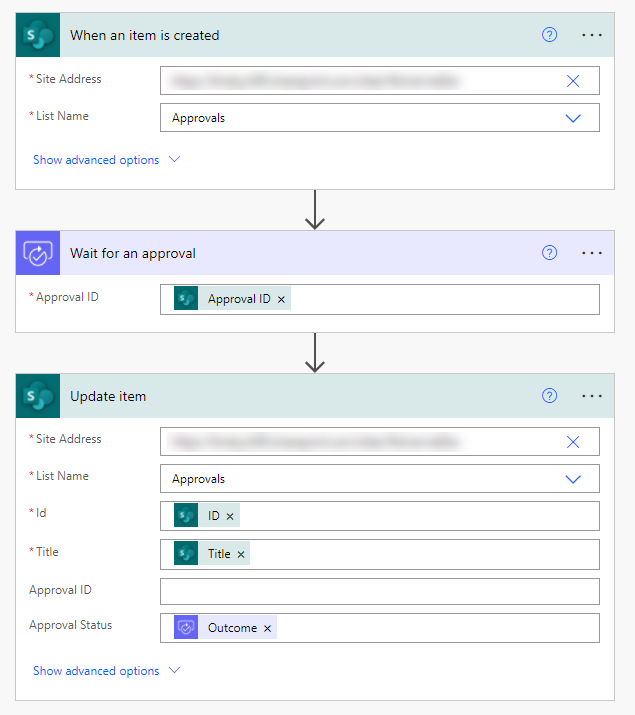Click help icon on 'When an item is created'

(549, 35)
